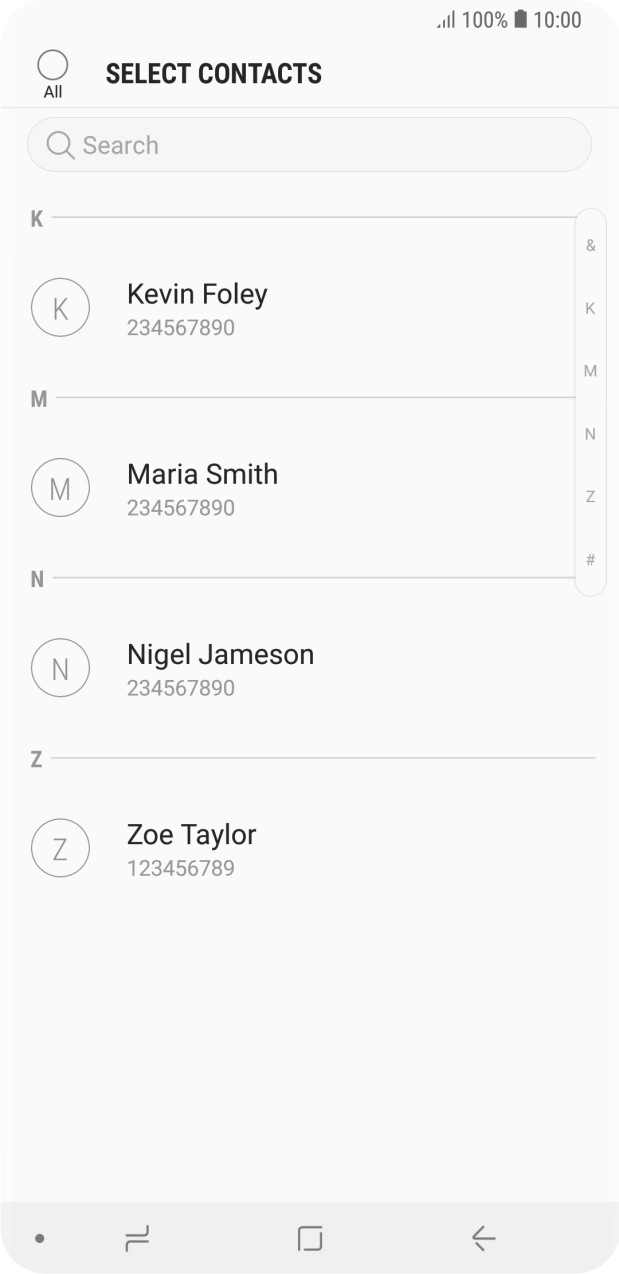619x1274 pixels.
Task: Pick the Zoe Taylor contact name
Action: (x=191, y=834)
